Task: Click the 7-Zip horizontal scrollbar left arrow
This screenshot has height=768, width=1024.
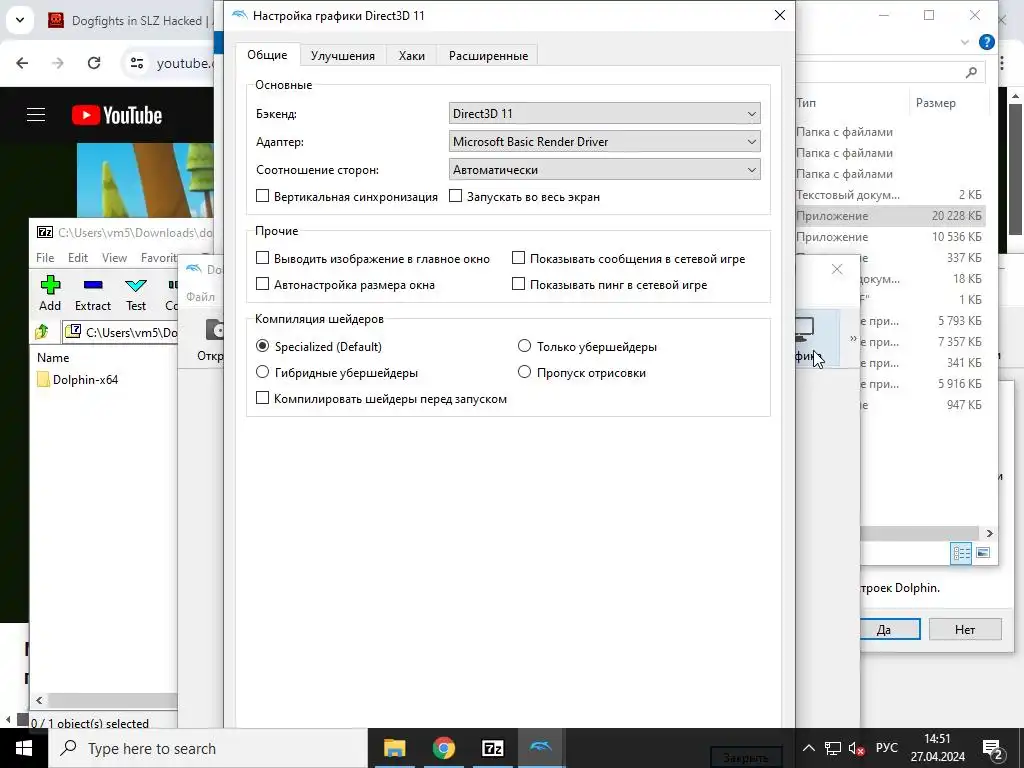Action: pos(39,701)
